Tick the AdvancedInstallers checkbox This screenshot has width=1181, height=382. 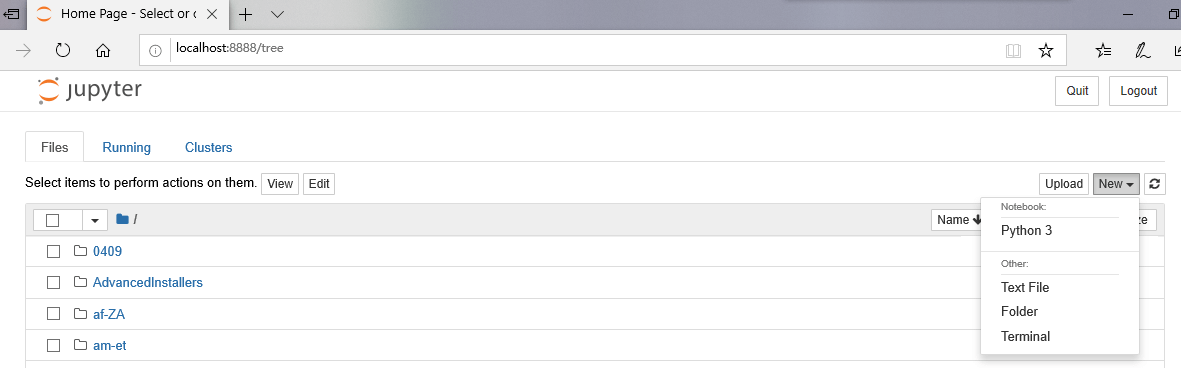53,283
